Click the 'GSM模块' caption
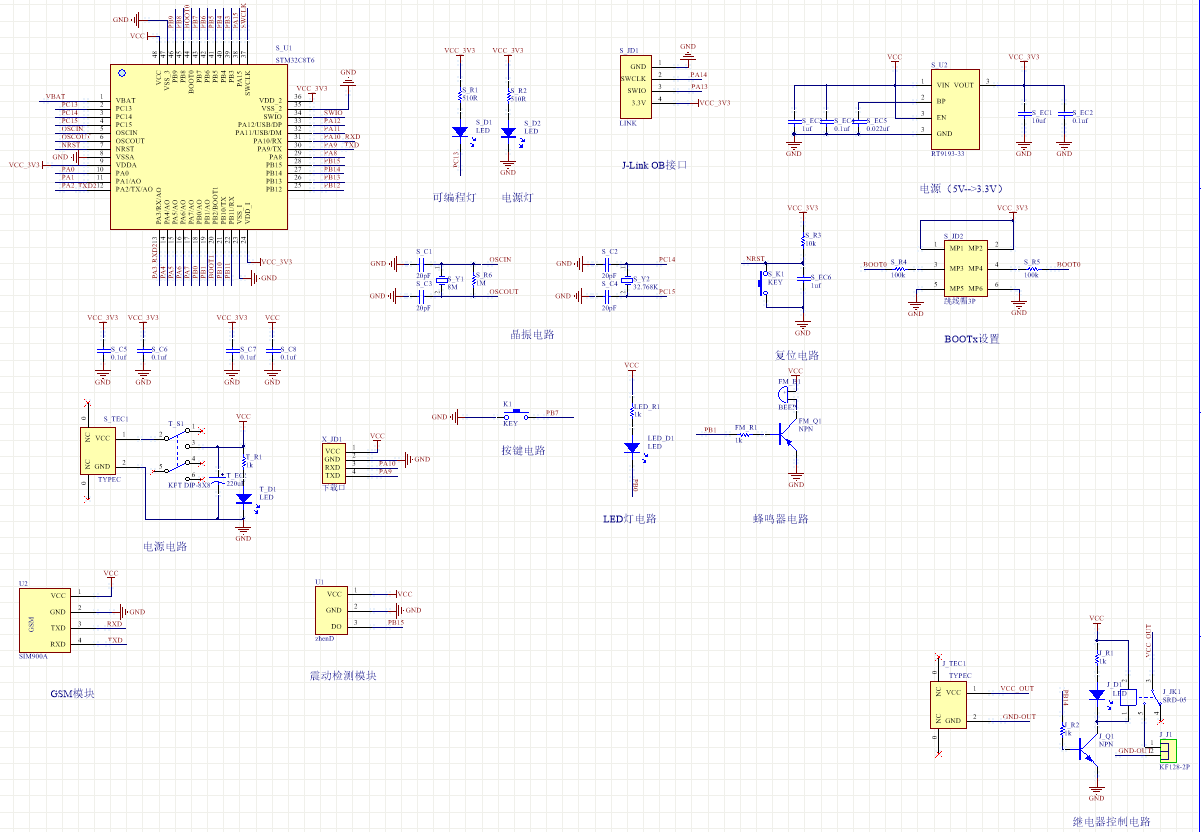The width and height of the screenshot is (1201, 832). pyautogui.click(x=72, y=693)
